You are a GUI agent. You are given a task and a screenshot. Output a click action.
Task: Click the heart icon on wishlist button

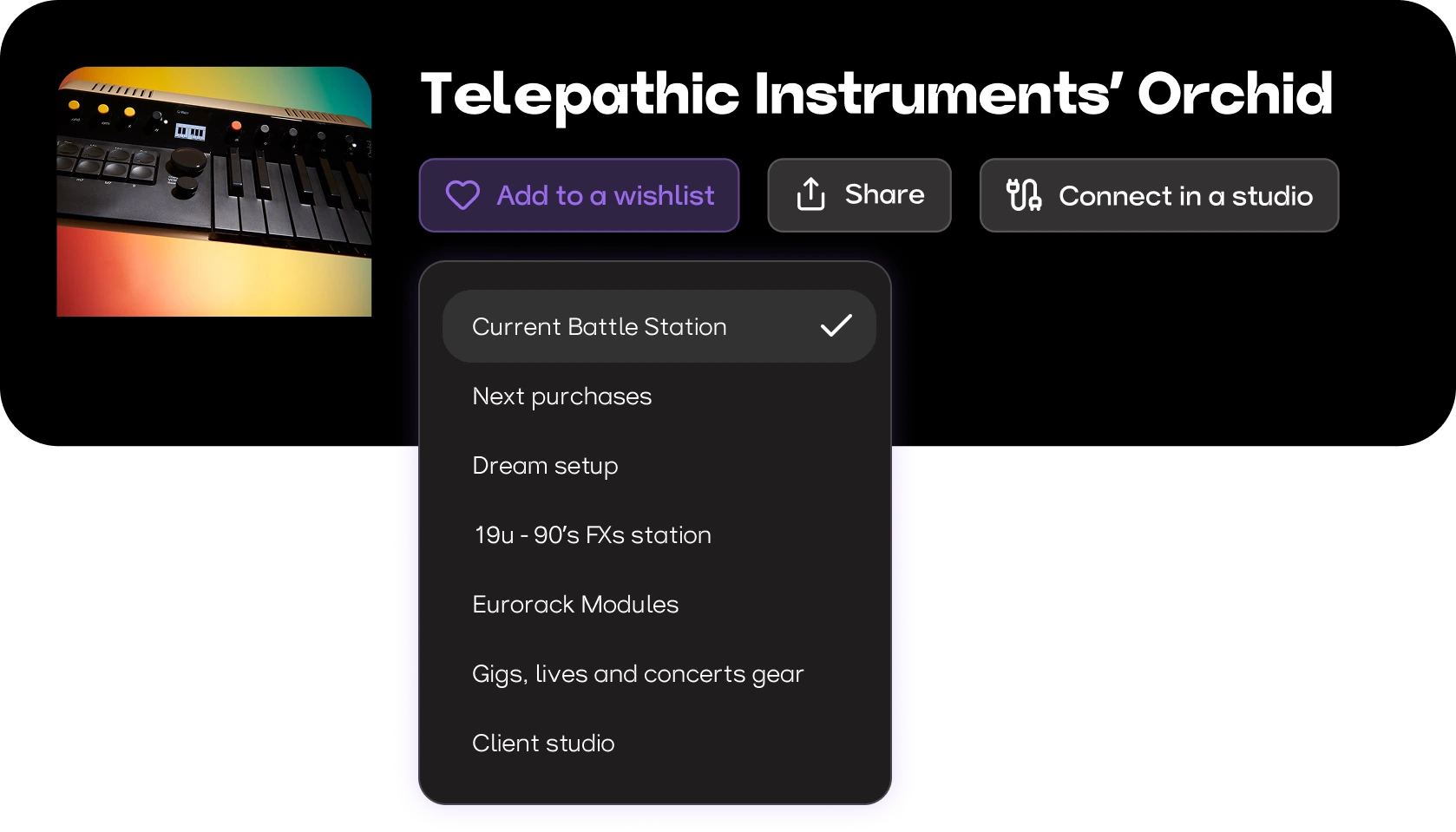(462, 195)
